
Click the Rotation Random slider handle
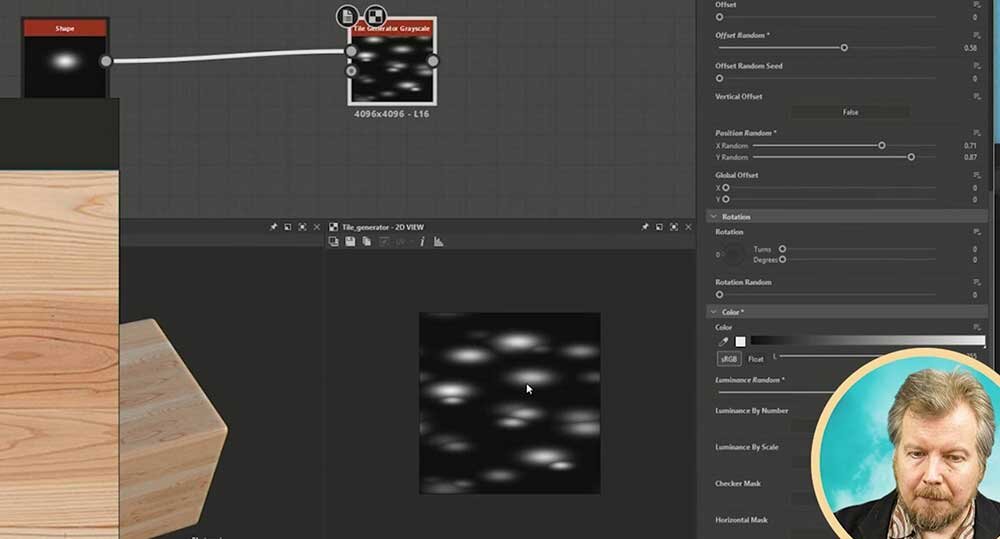(719, 295)
